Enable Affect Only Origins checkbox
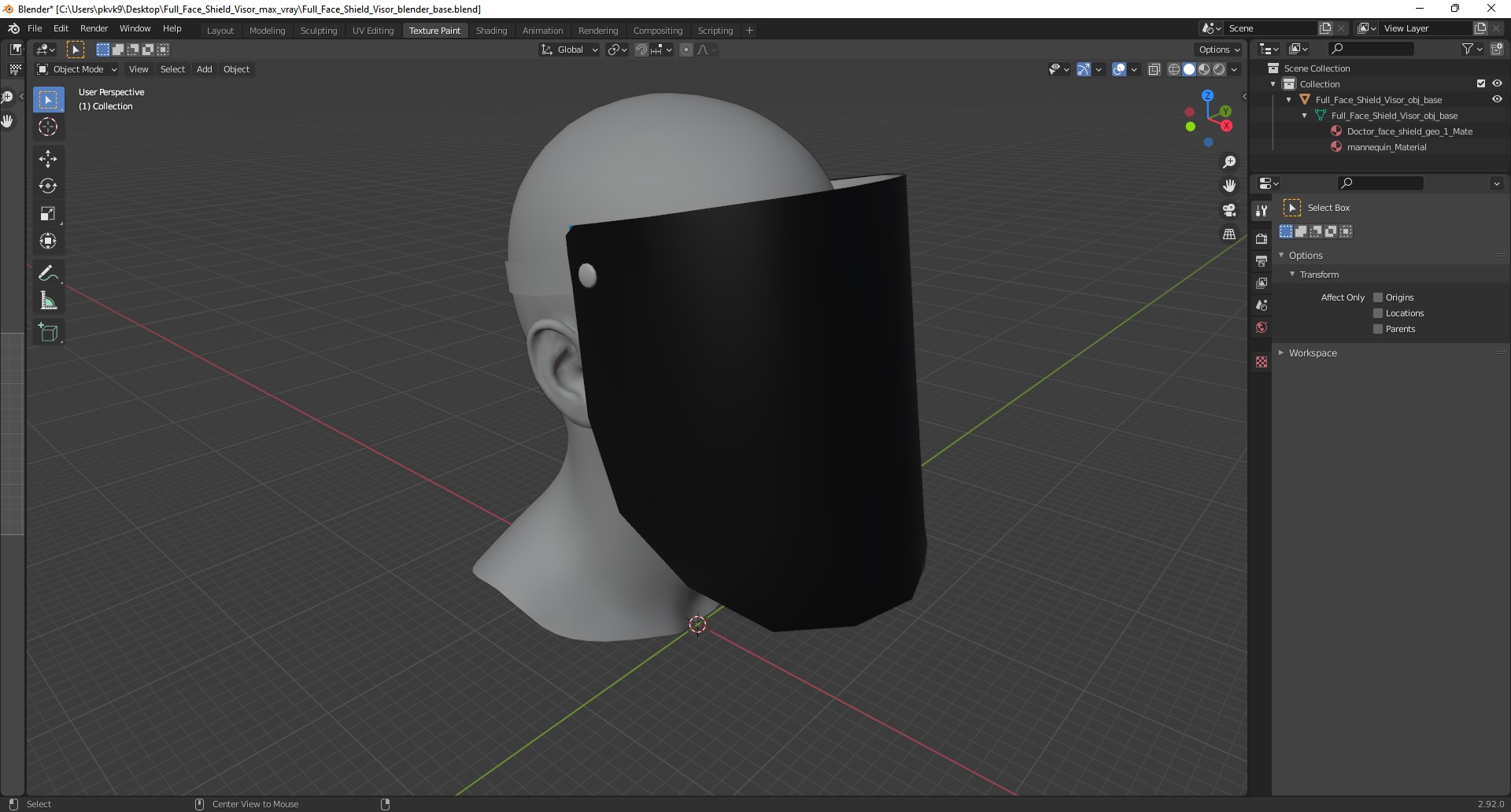 pos(1378,297)
